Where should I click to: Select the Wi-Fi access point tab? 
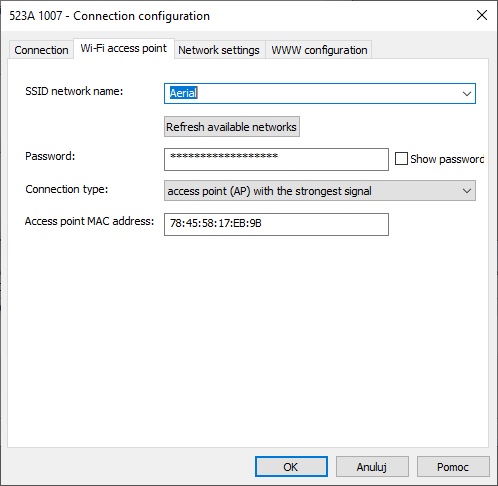124,49
